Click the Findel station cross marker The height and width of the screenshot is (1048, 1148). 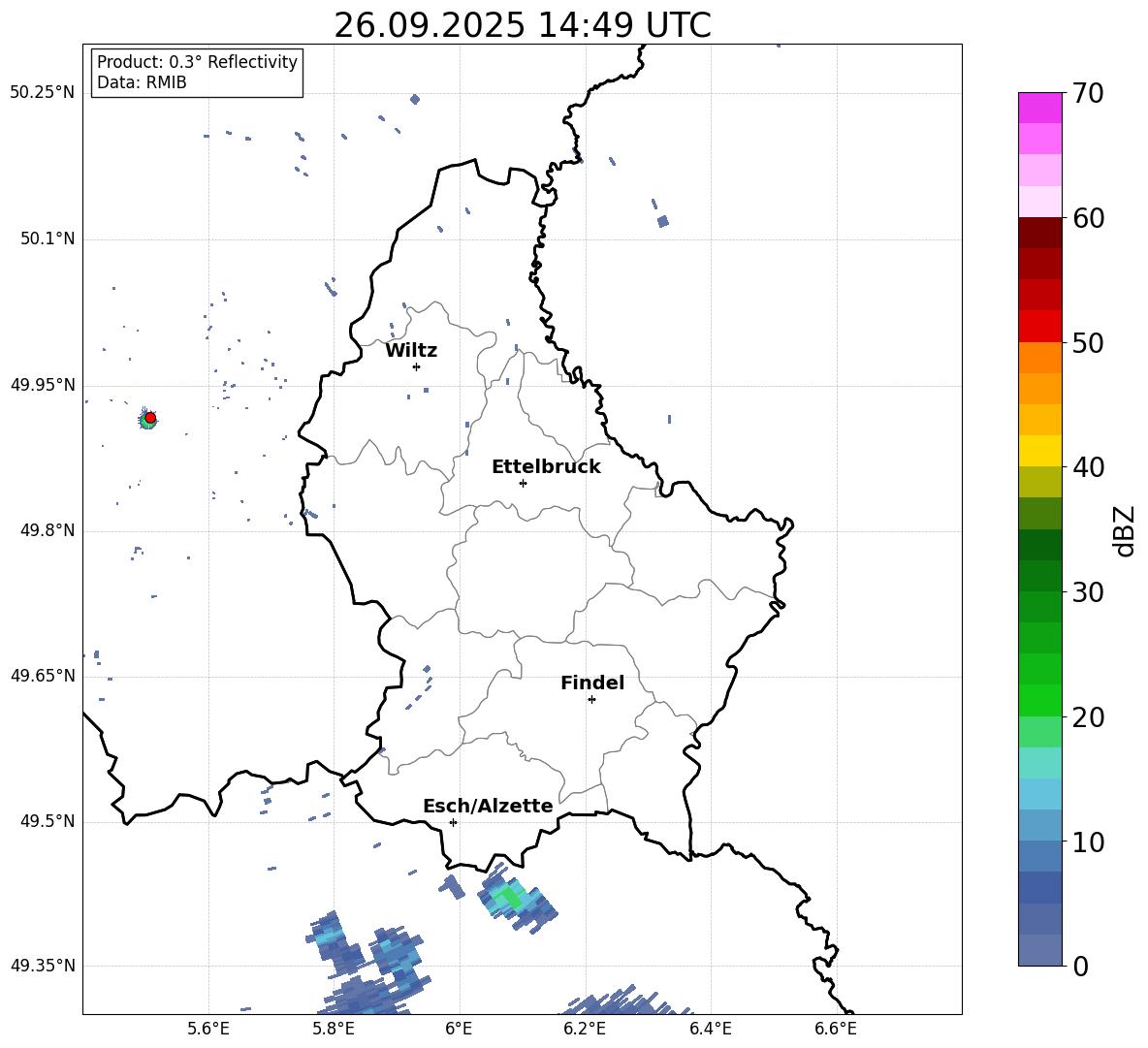pos(591,700)
